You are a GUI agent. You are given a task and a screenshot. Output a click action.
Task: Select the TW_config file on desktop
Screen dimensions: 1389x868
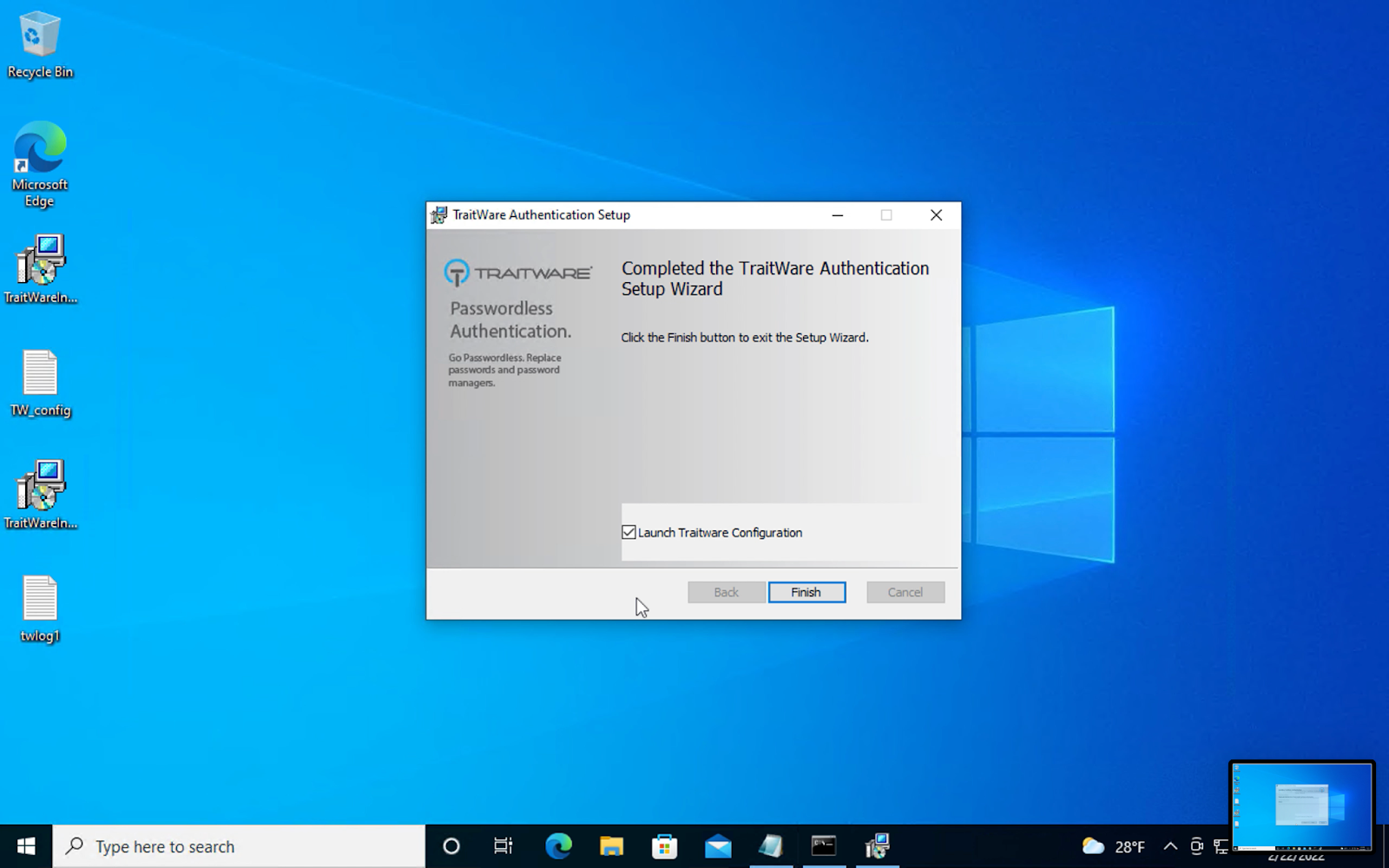tap(40, 384)
